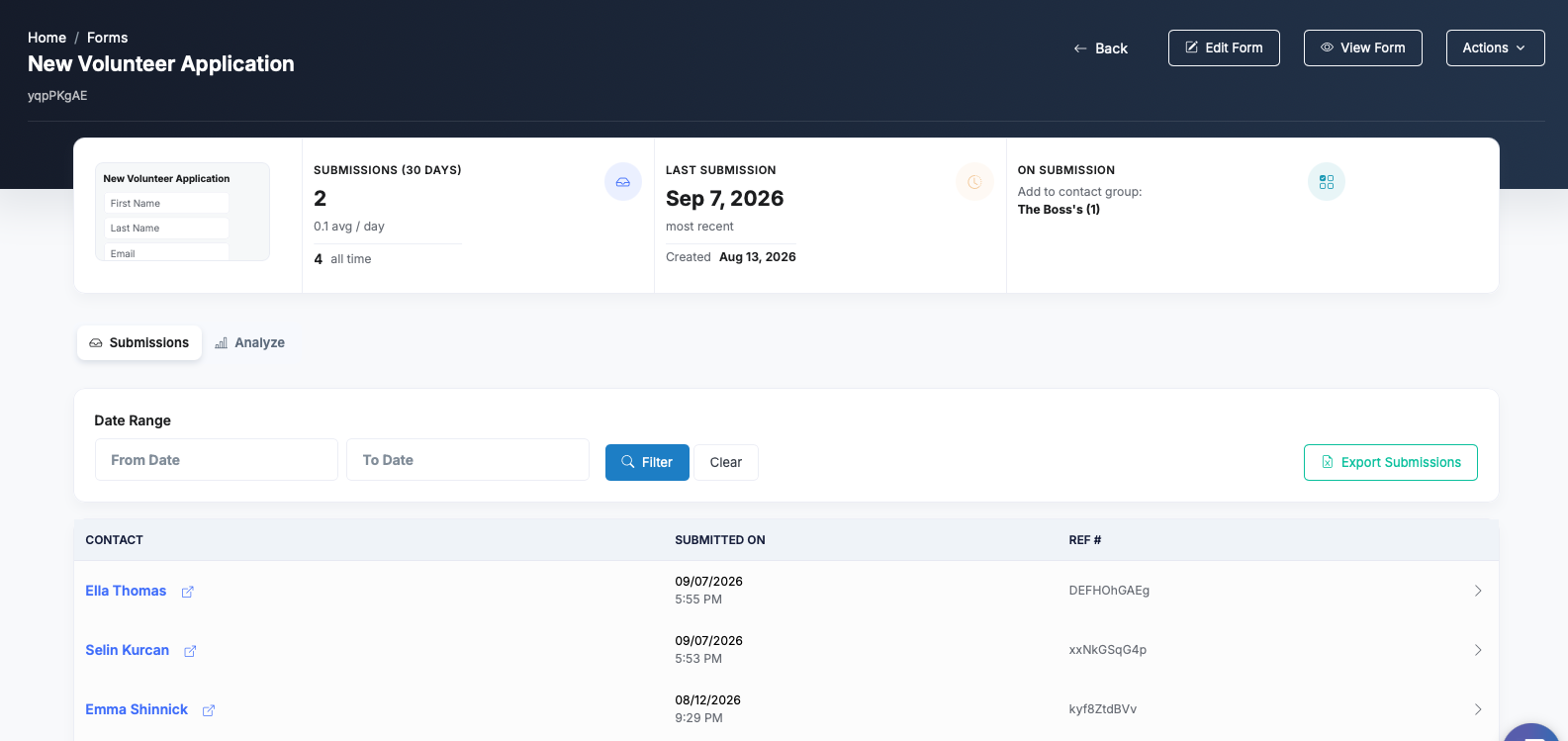Click the REF # column header
1568x741 pixels.
click(x=1085, y=540)
